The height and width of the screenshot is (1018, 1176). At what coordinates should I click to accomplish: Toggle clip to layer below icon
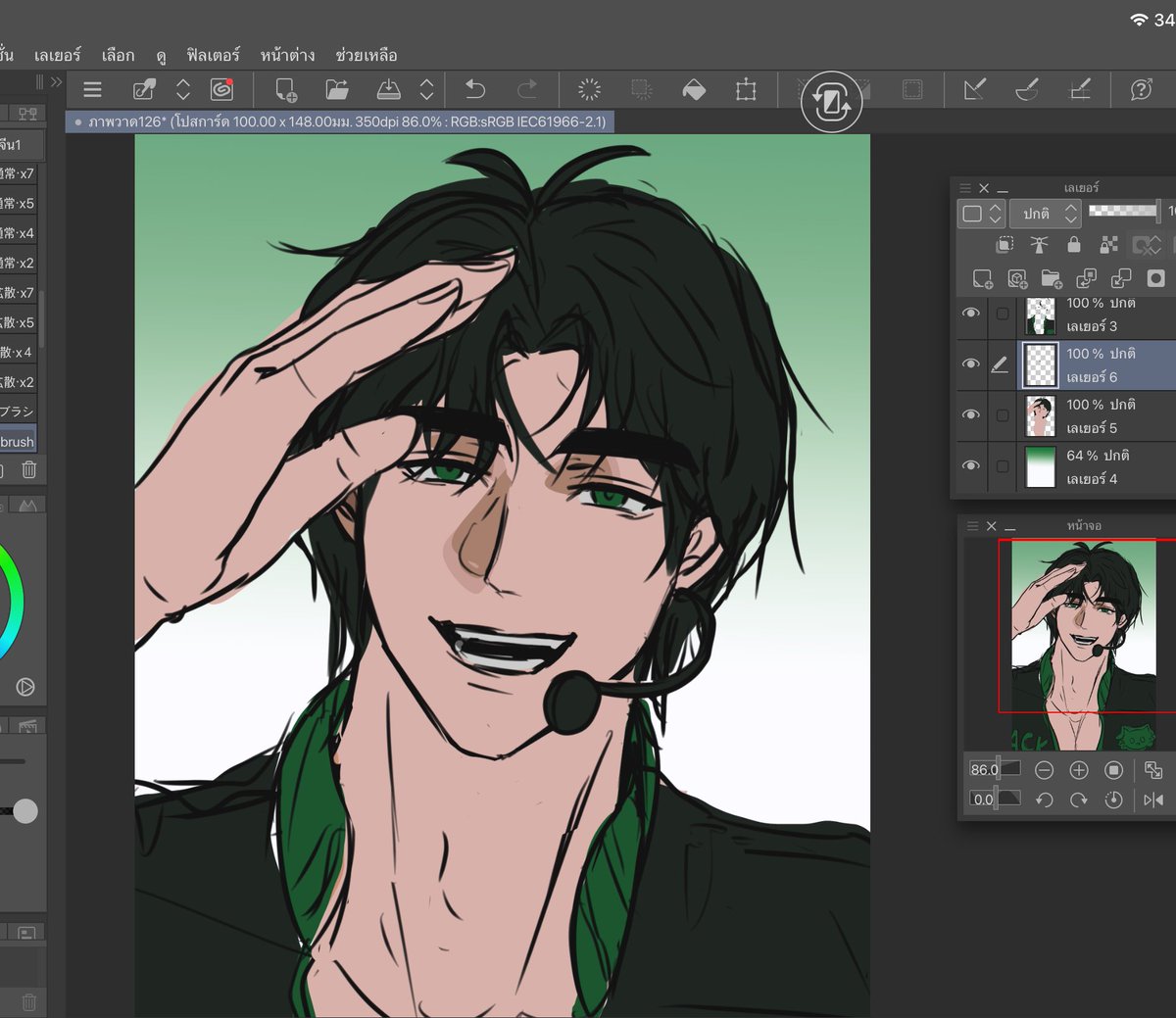[x=1004, y=245]
